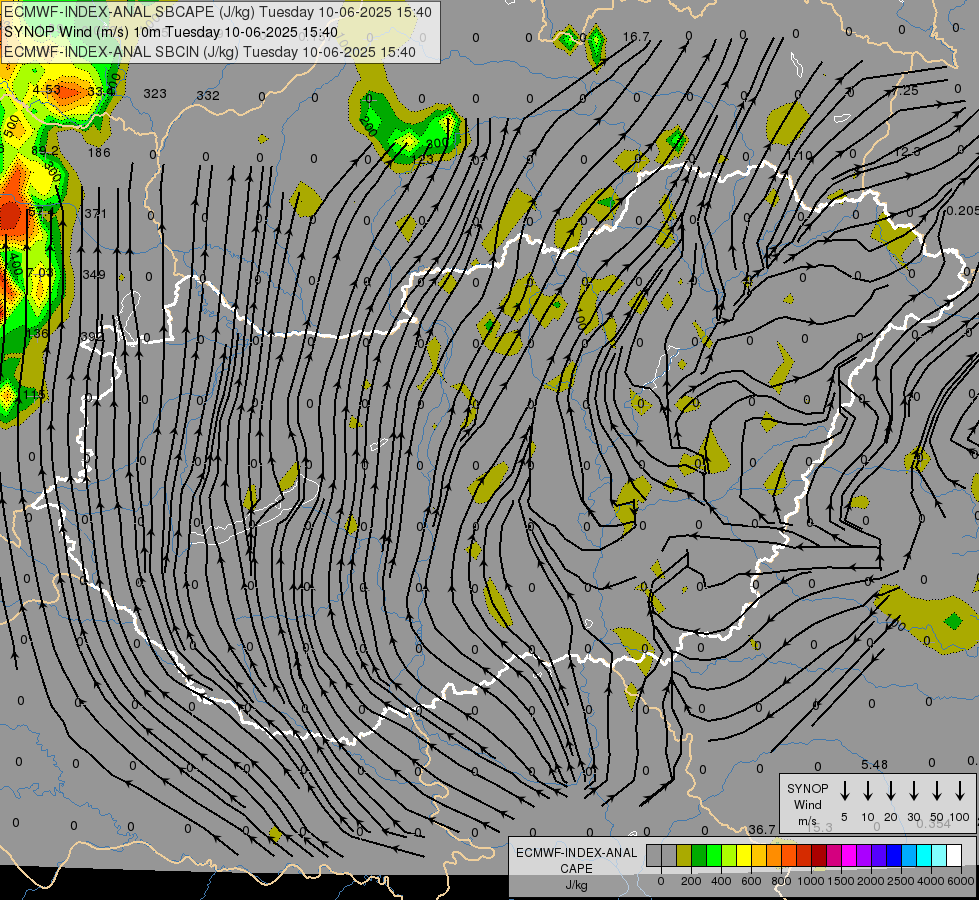This screenshot has height=900, width=979.
Task: Click the '332' value on the map
Action: pos(208,95)
